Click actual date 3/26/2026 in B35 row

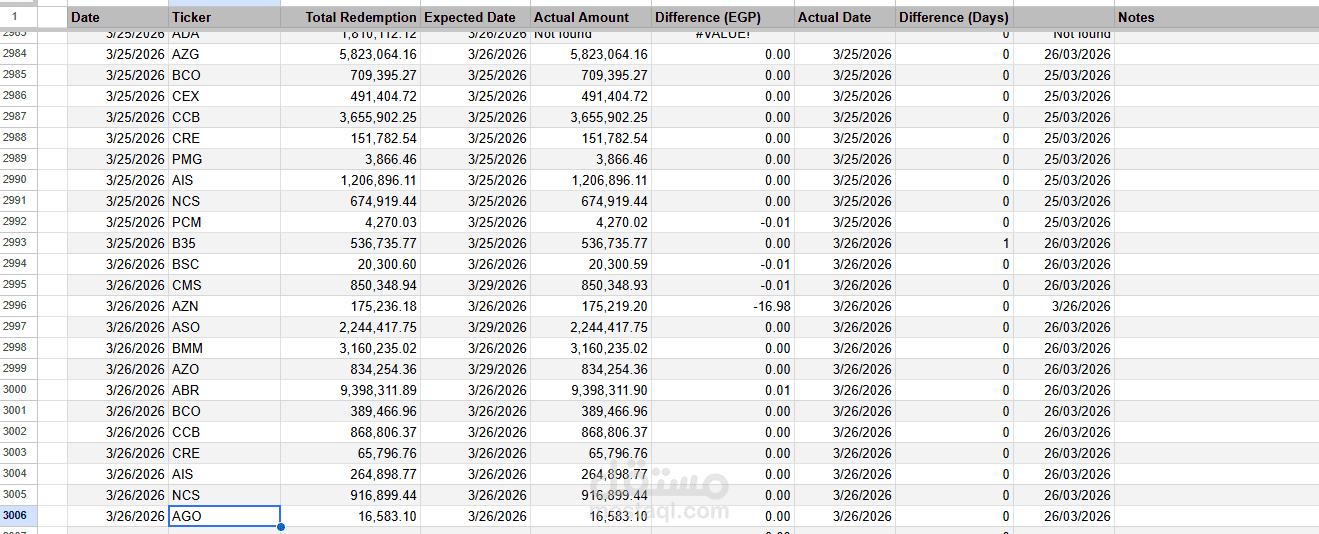coord(844,243)
